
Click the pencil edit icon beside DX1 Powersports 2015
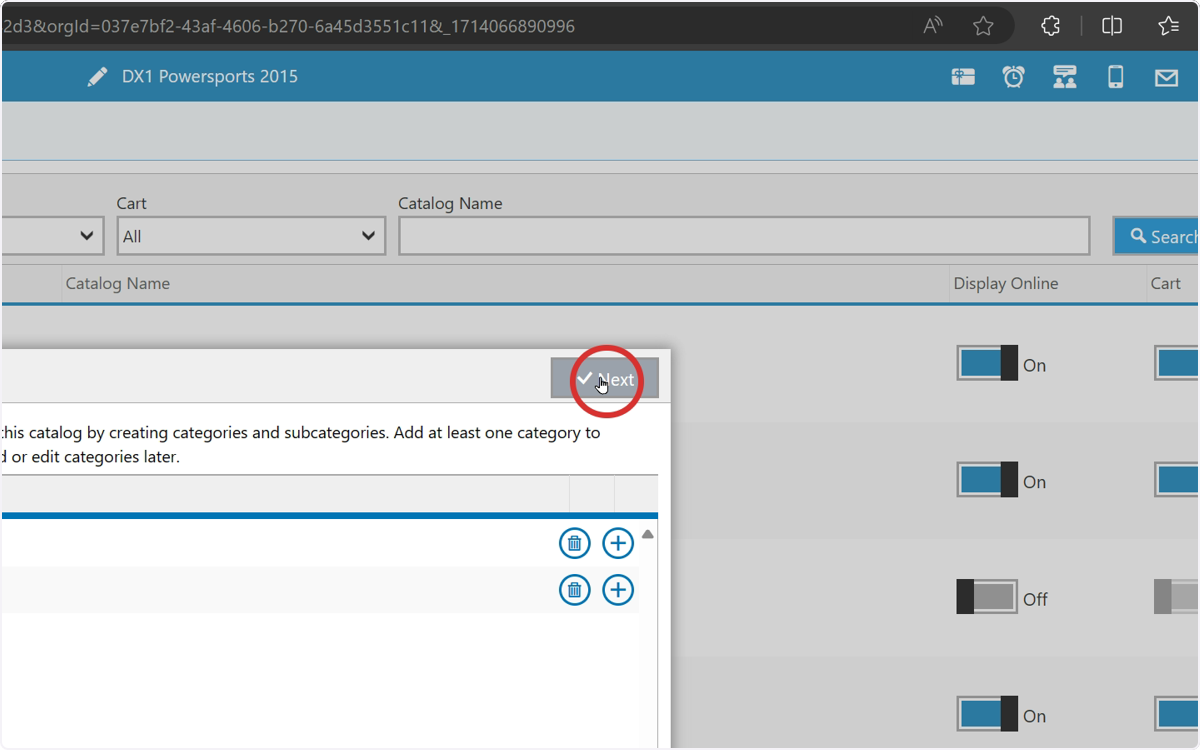(x=97, y=77)
